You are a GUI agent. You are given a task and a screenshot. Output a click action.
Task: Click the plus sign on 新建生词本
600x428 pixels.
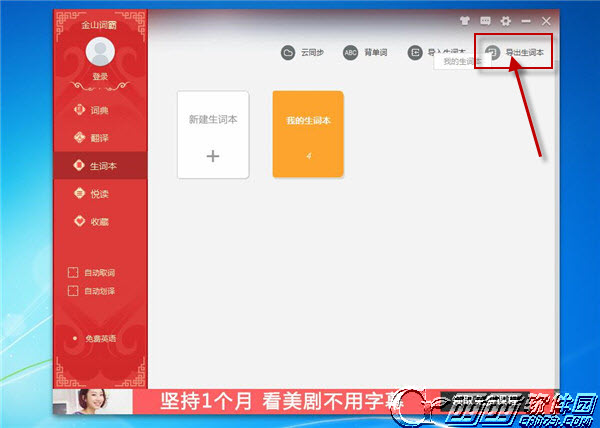pos(213,156)
